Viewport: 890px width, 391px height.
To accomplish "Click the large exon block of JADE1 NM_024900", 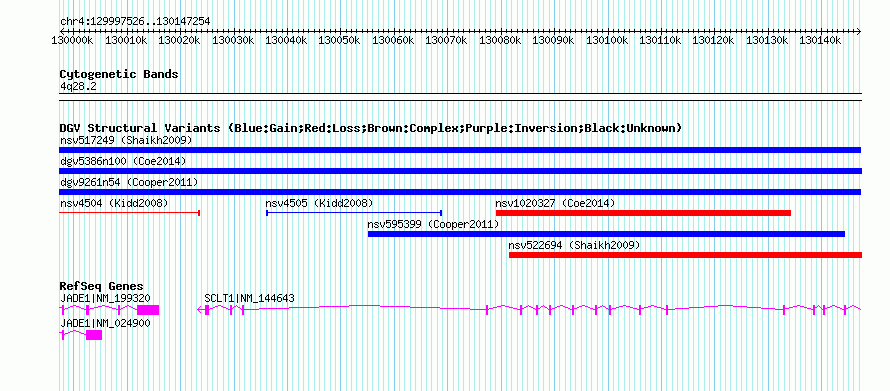I will (x=94, y=335).
